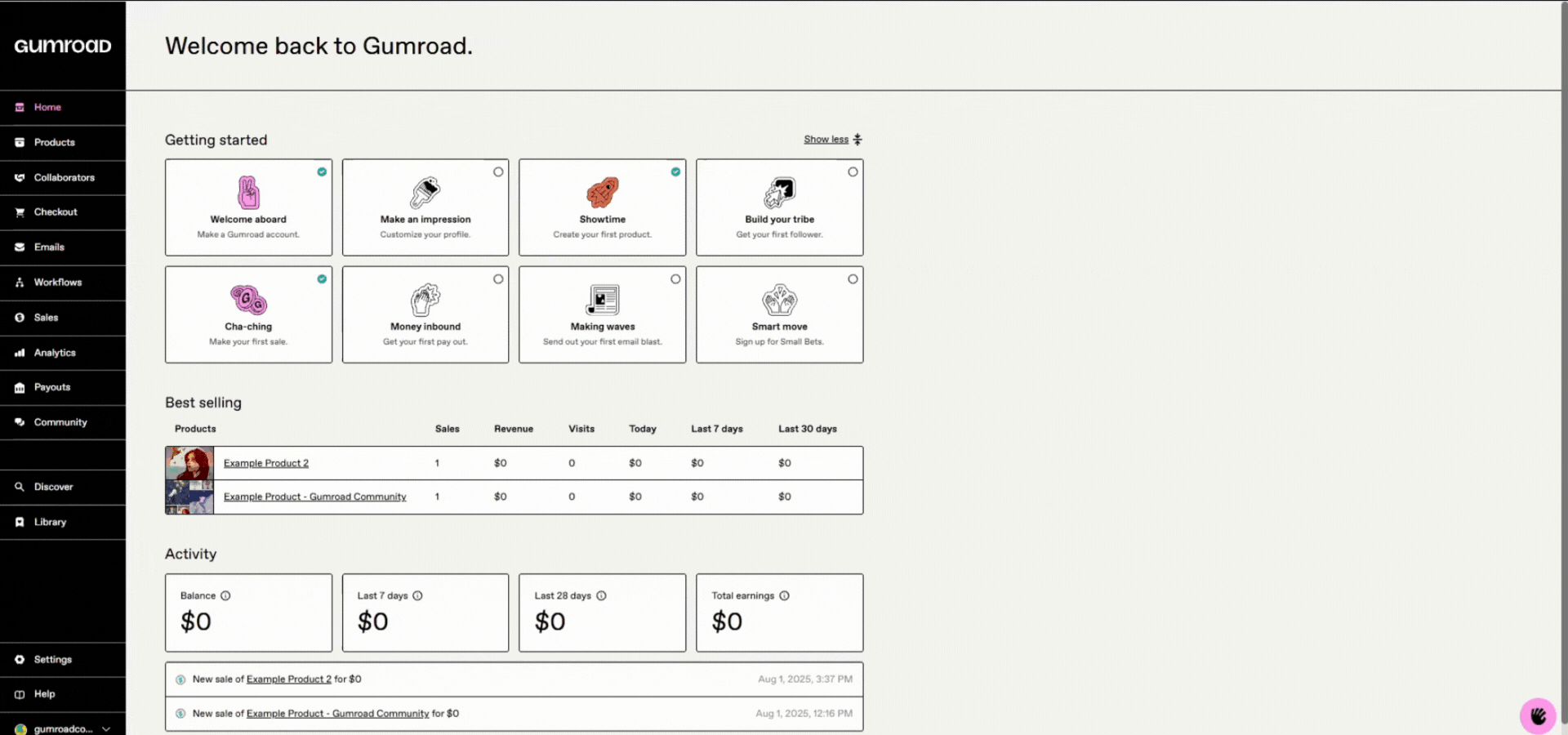Open Gumroad Community product link in activity feed
Viewport: 1568px width, 735px height.
[337, 714]
